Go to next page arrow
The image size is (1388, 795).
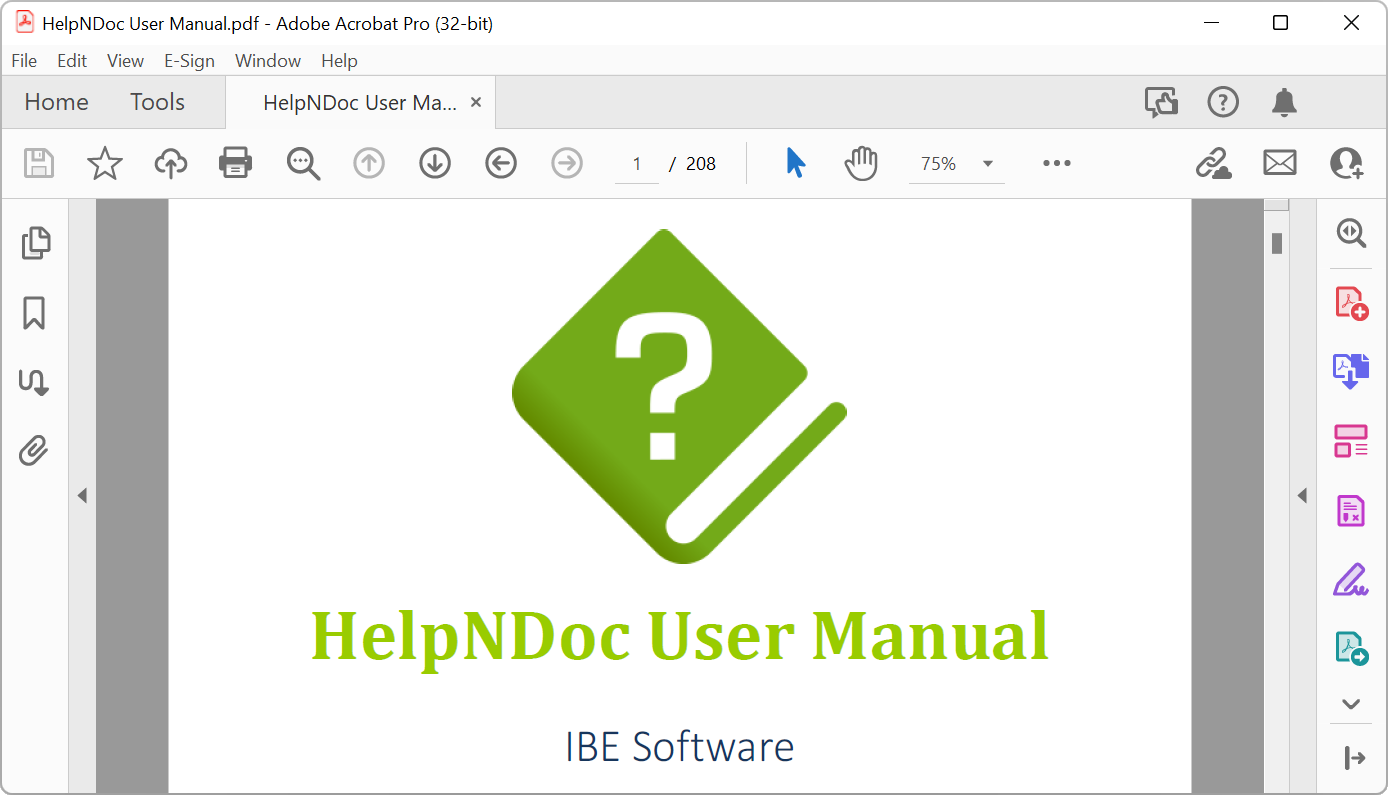435,163
